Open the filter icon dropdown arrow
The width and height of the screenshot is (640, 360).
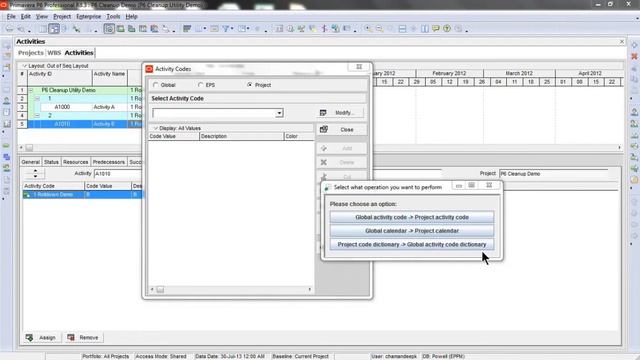point(232,29)
